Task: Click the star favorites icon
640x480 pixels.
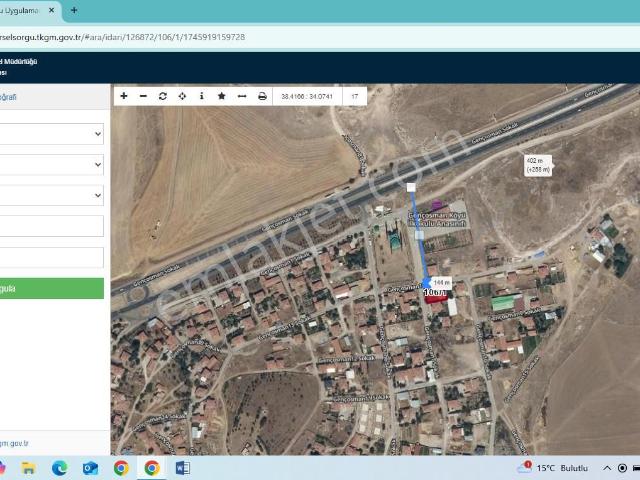Action: (x=222, y=97)
